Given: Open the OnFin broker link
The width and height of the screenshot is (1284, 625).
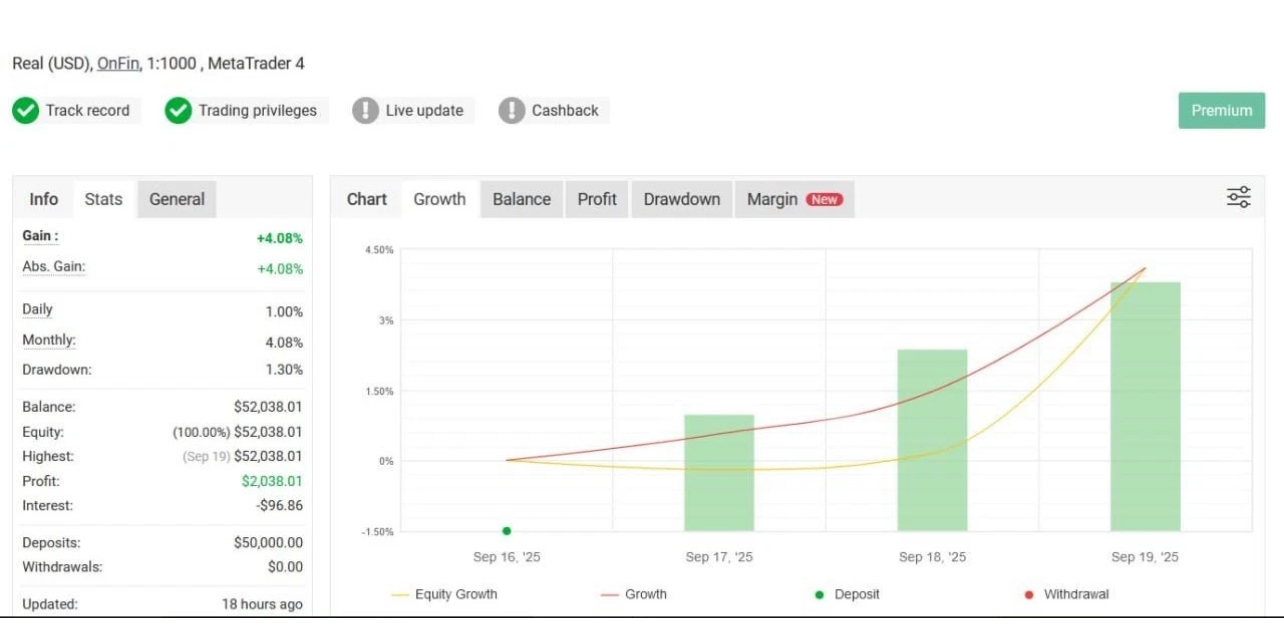Looking at the screenshot, I should click(x=118, y=64).
